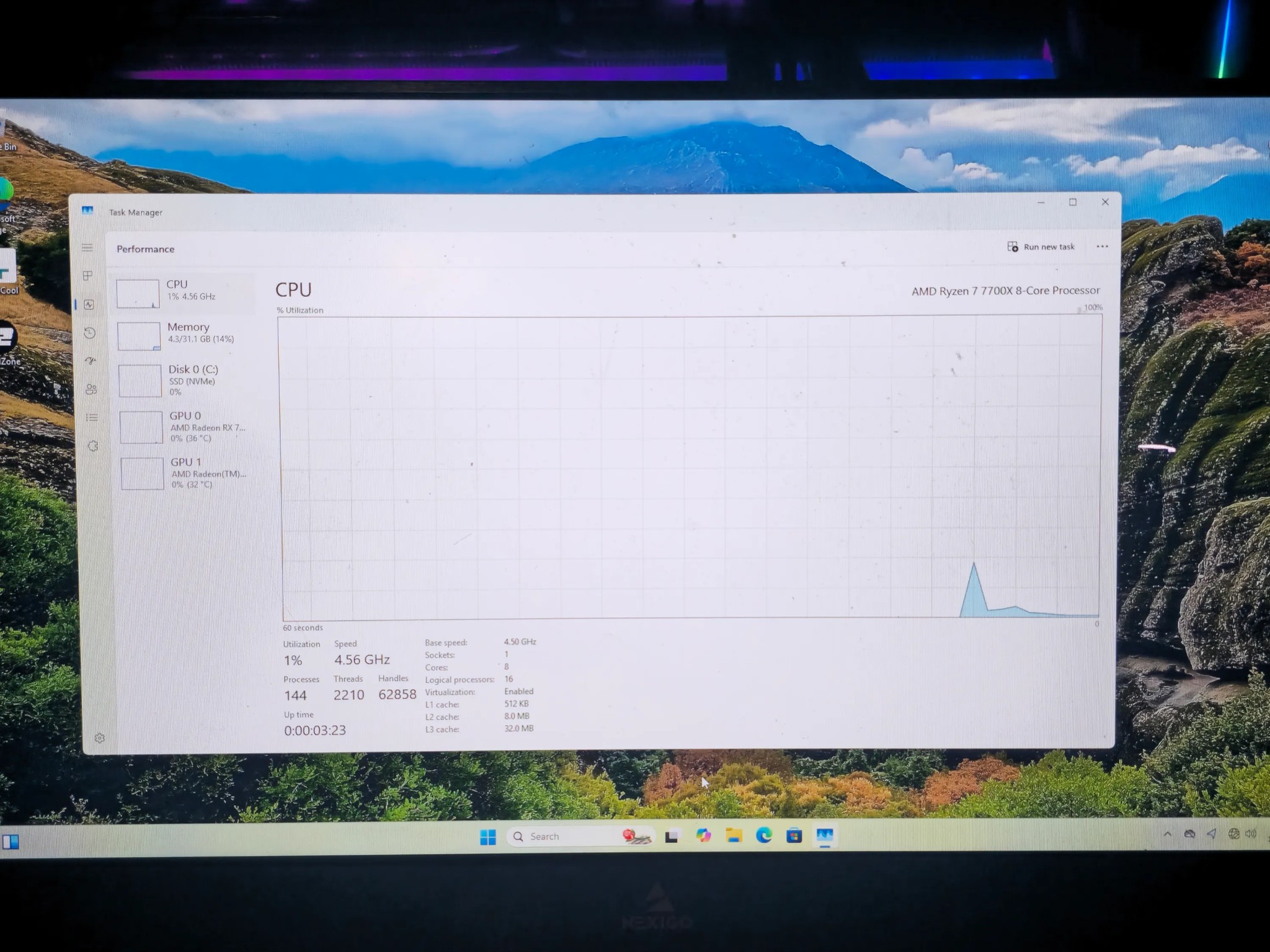Open Task Manager settings gear

point(99,738)
